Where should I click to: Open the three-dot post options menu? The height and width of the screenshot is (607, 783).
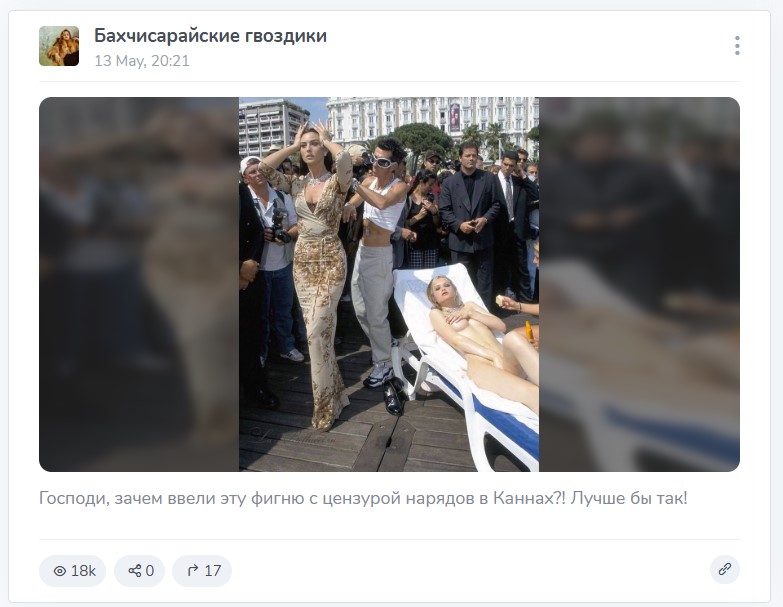tap(737, 45)
